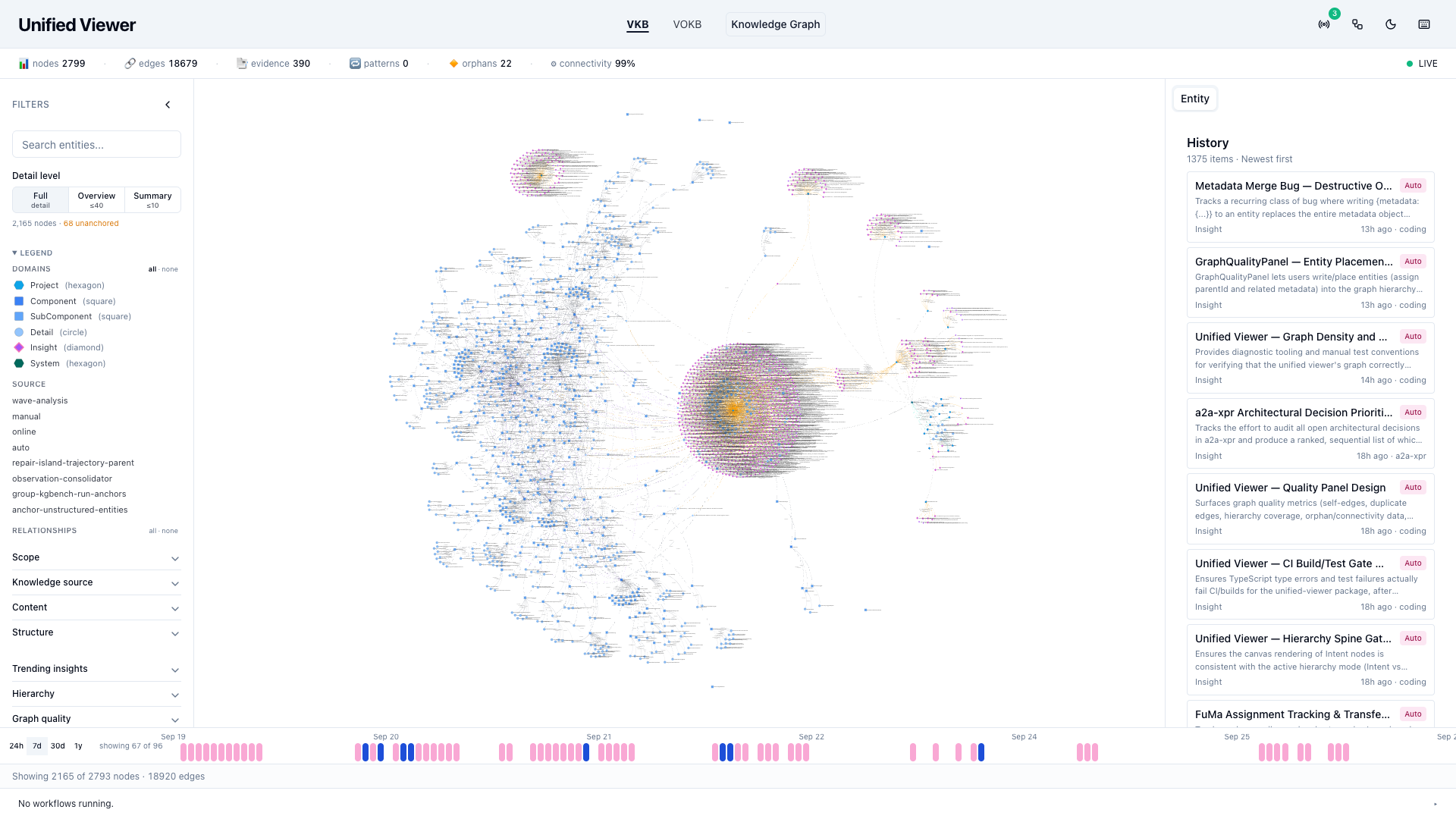Expand the Knowledge source section
Screen dimensions: 1456x819
coord(96,582)
